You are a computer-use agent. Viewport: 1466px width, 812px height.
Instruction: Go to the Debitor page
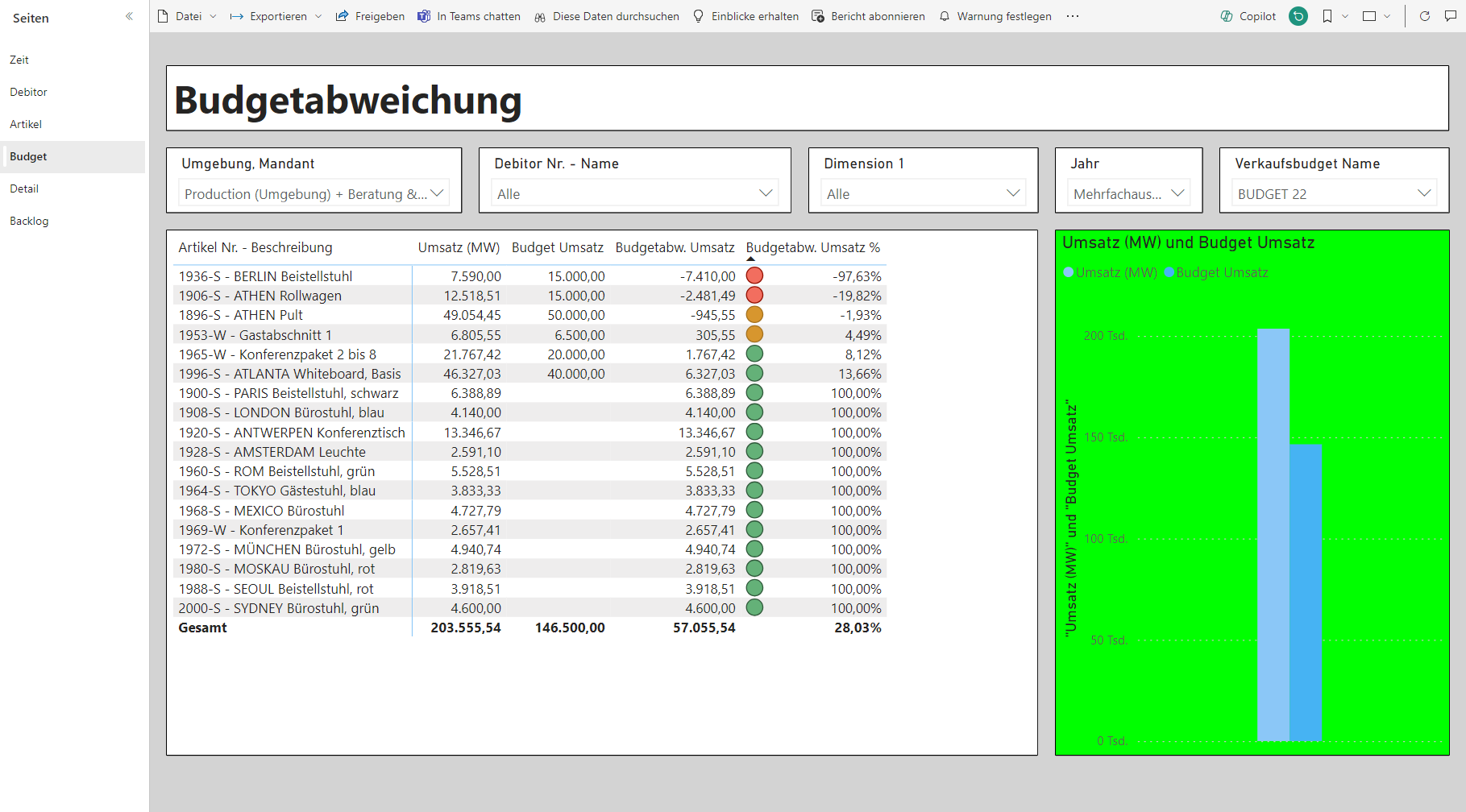28,92
